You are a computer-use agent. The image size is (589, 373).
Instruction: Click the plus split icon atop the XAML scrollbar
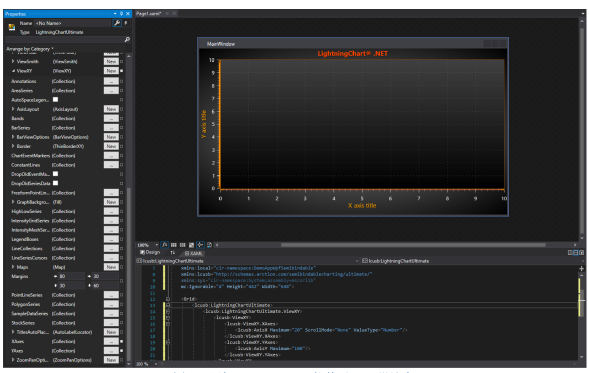pyautogui.click(x=581, y=268)
